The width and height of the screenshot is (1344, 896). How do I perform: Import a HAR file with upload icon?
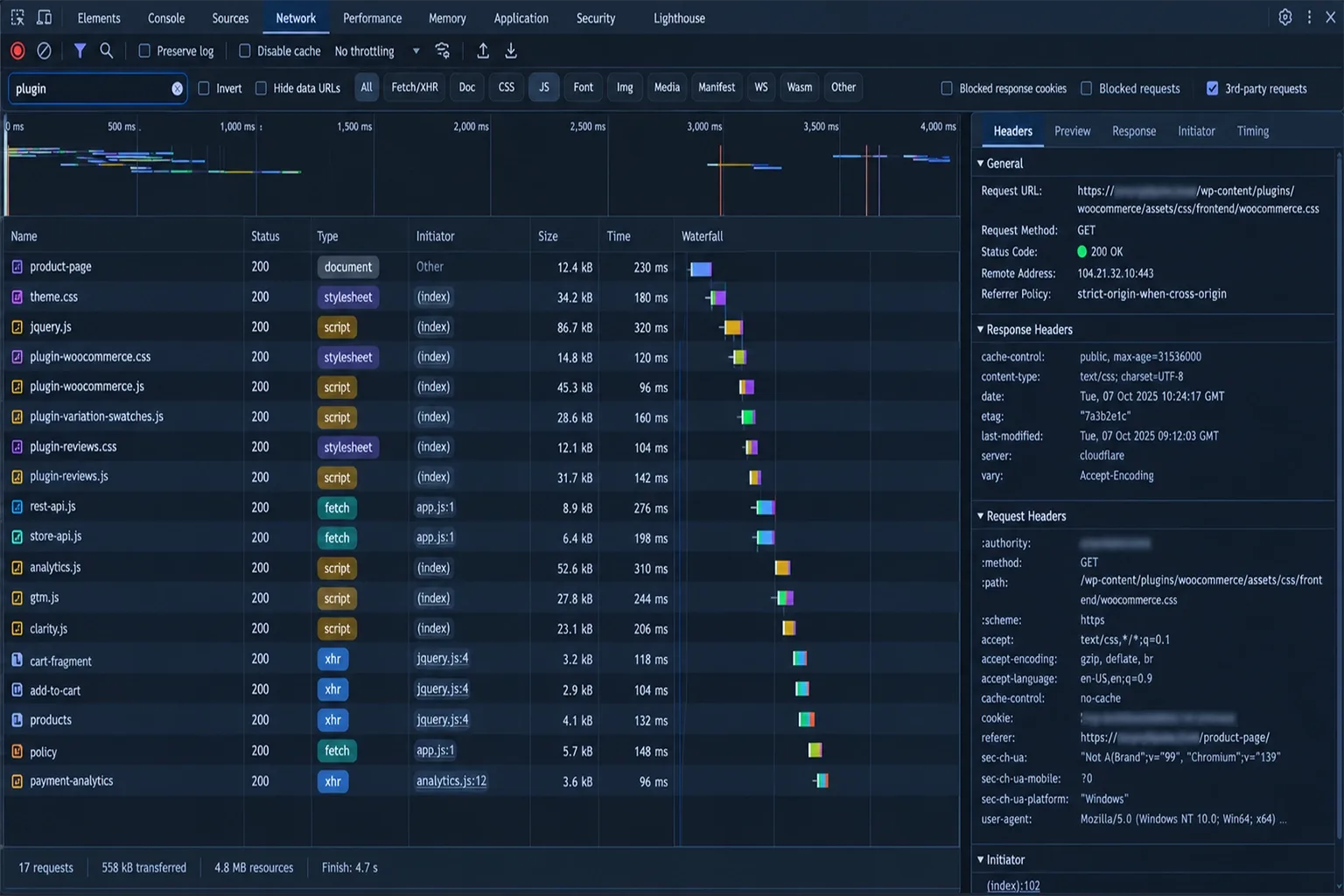pyautogui.click(x=483, y=51)
